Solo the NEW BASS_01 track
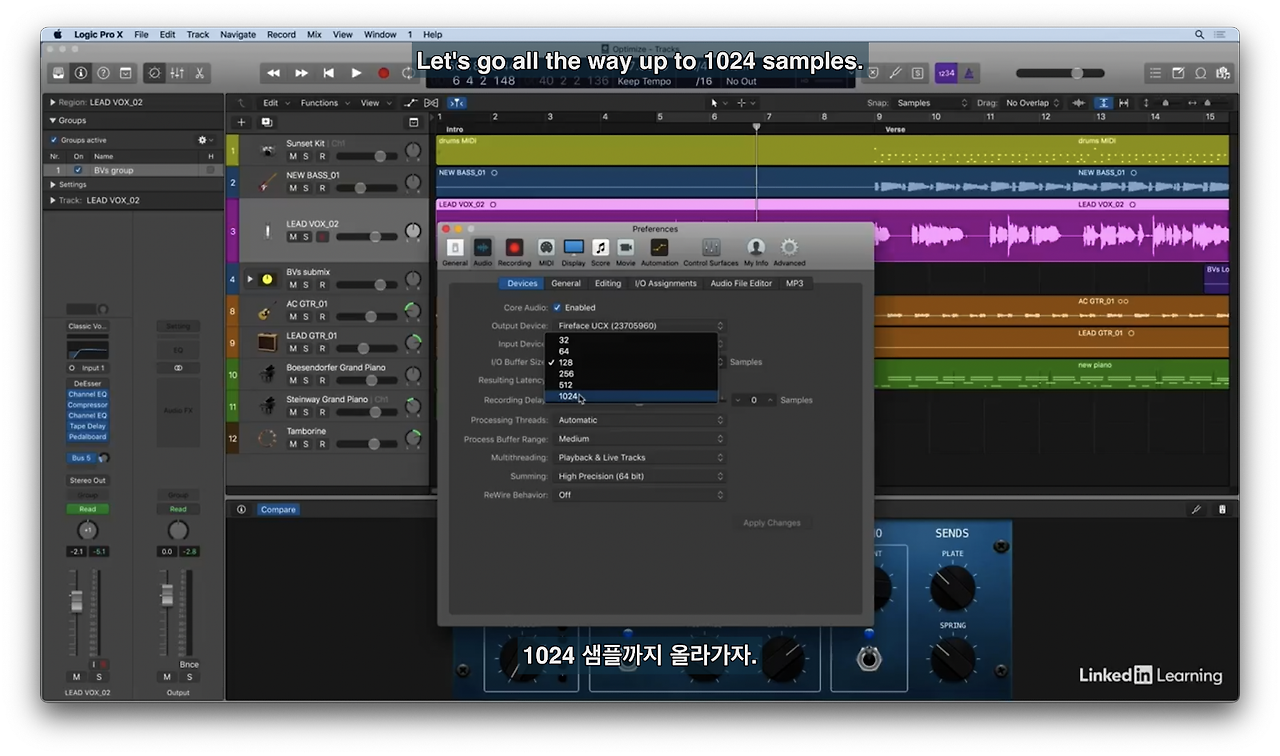1280x756 pixels. 306,189
